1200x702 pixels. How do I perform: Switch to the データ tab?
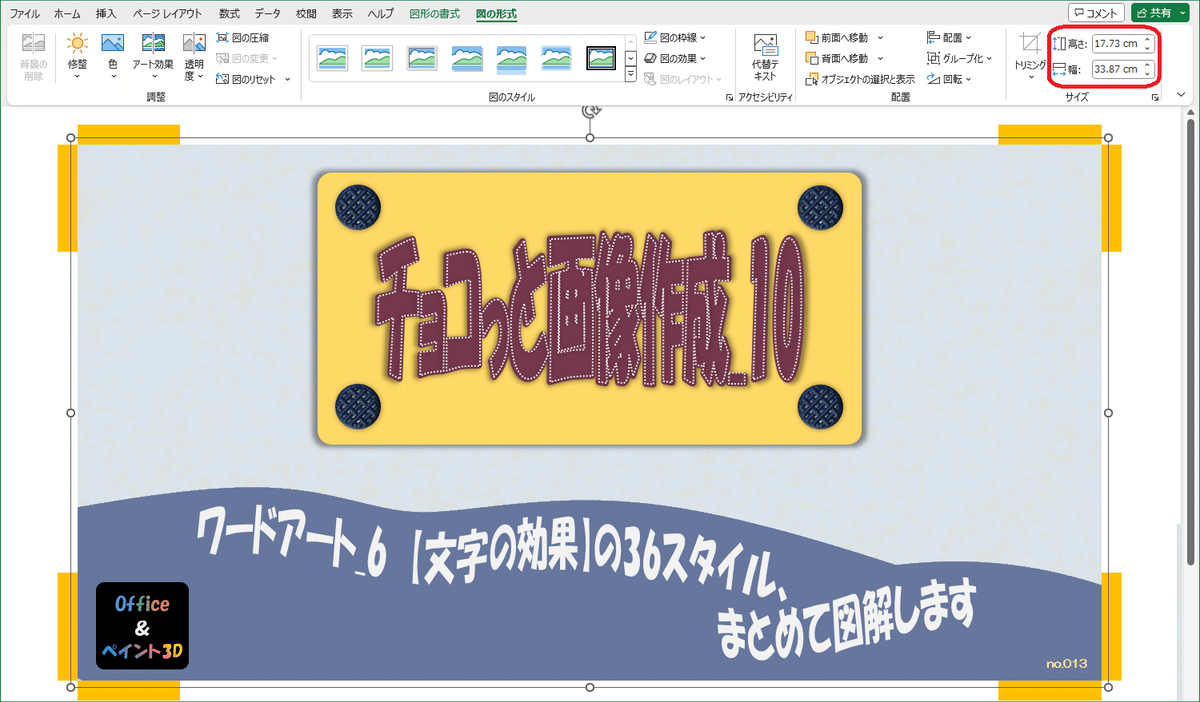tap(267, 14)
